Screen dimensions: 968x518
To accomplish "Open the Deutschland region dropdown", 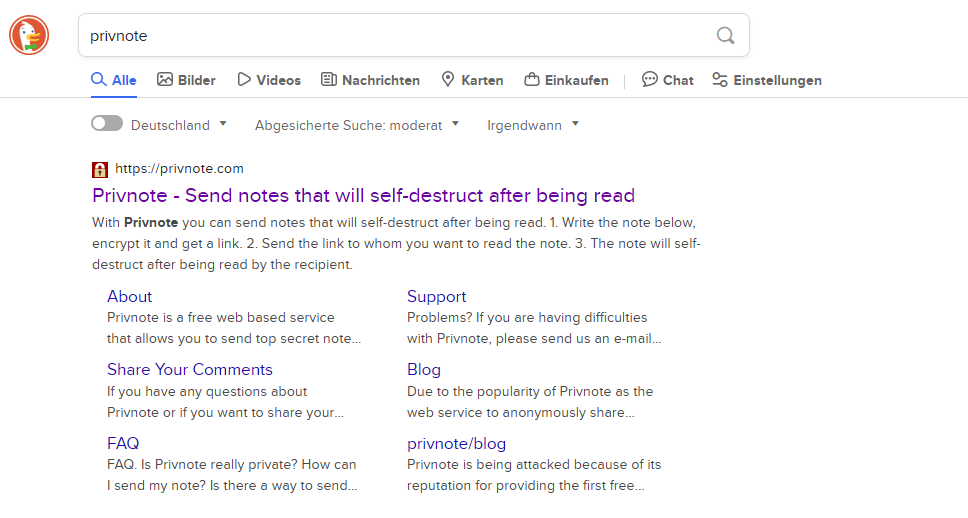I will coord(179,125).
